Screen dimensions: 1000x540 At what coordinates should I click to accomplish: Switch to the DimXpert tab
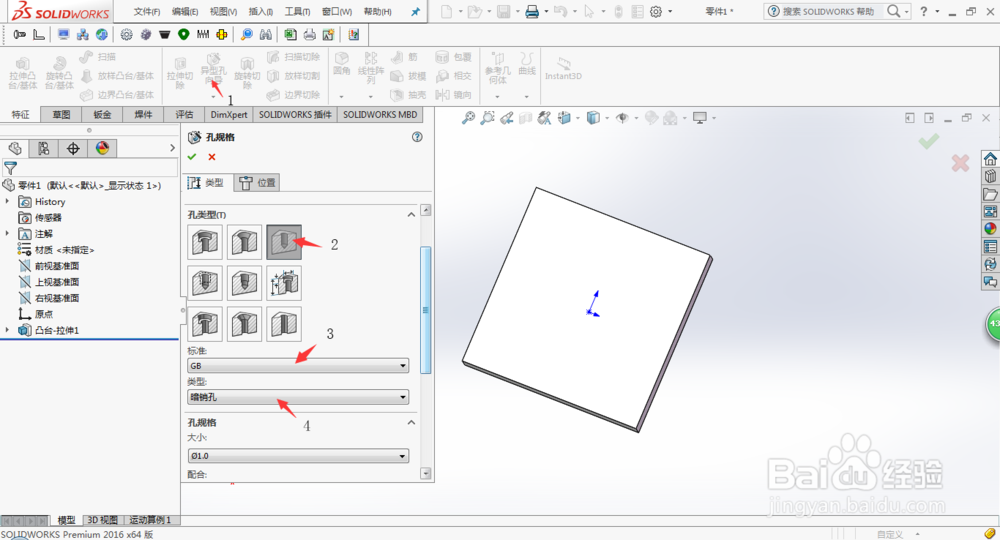pos(229,115)
